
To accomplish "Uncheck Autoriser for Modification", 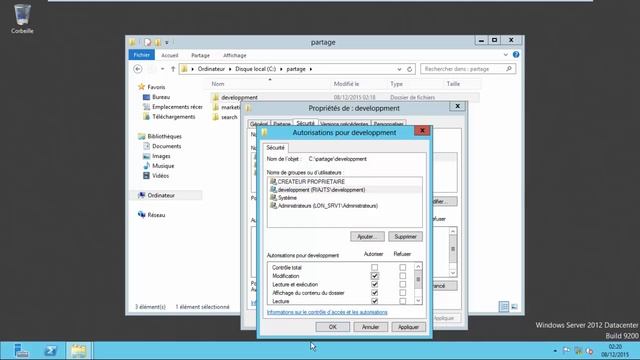I will coord(374,276).
